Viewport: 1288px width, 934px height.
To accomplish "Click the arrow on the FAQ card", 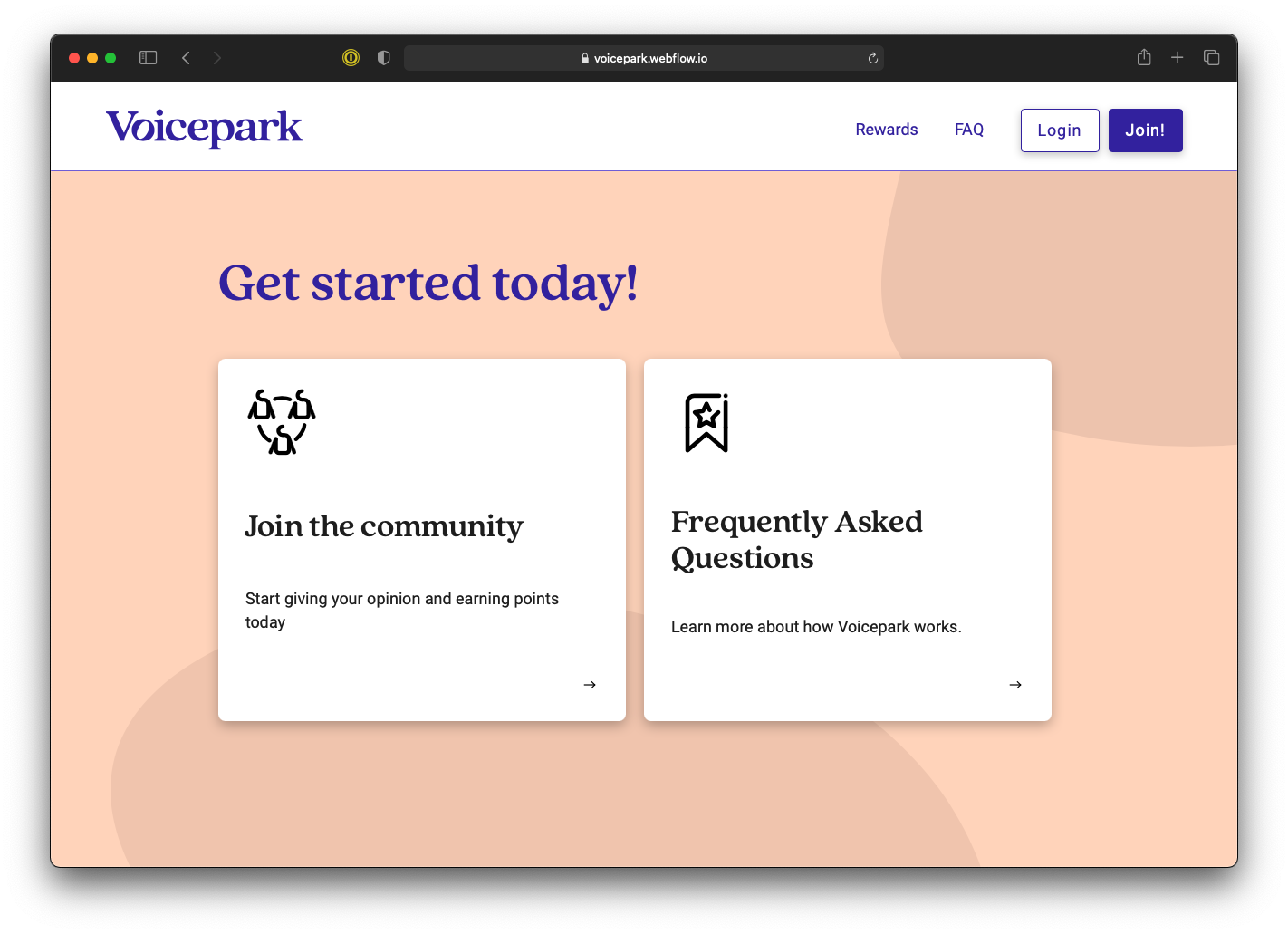I will click(x=1015, y=685).
